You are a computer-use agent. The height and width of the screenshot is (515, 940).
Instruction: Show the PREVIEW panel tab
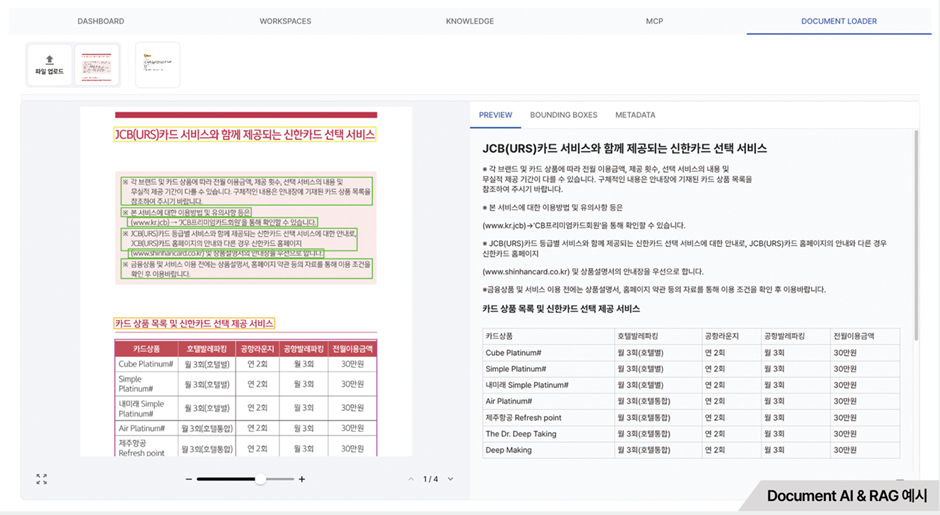[495, 115]
